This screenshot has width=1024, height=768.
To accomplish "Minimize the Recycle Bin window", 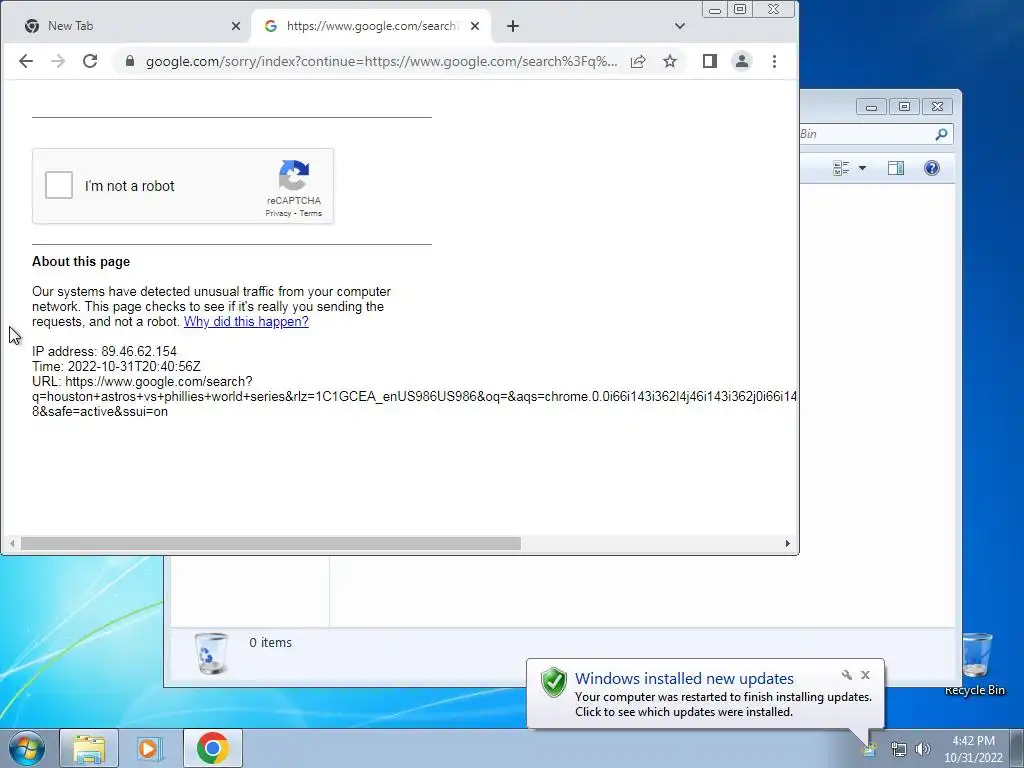I will (871, 107).
